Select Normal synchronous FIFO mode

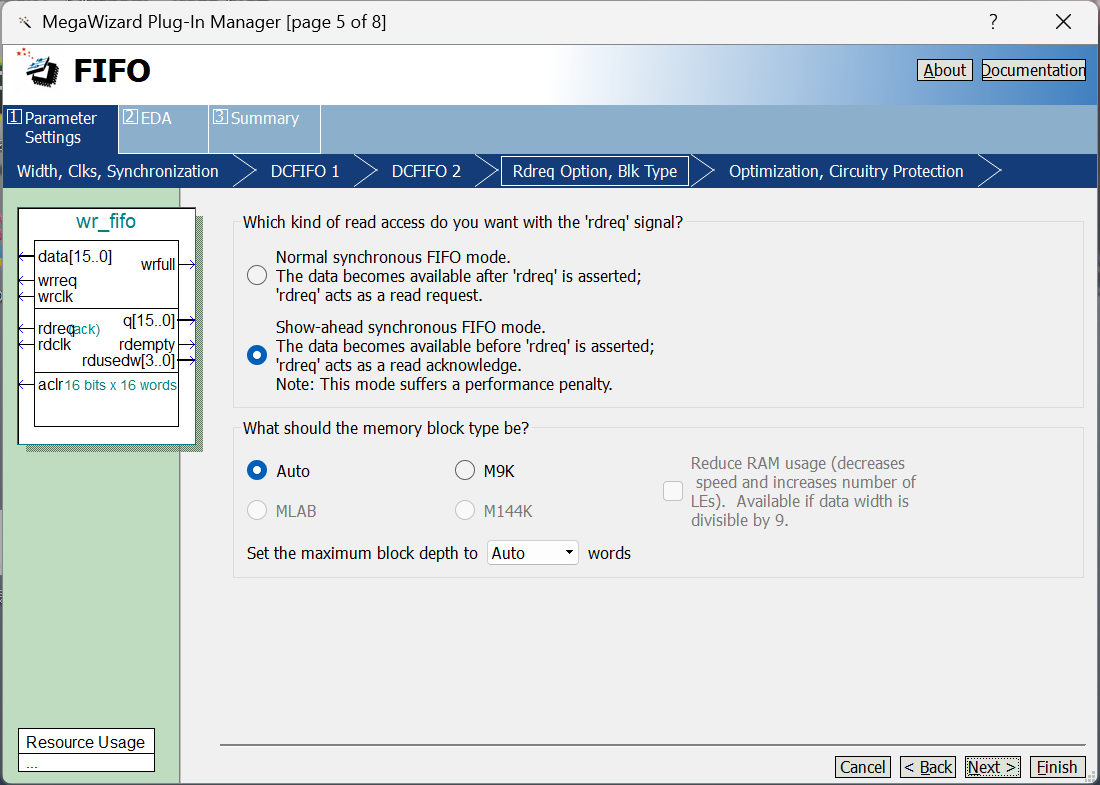[x=257, y=275]
